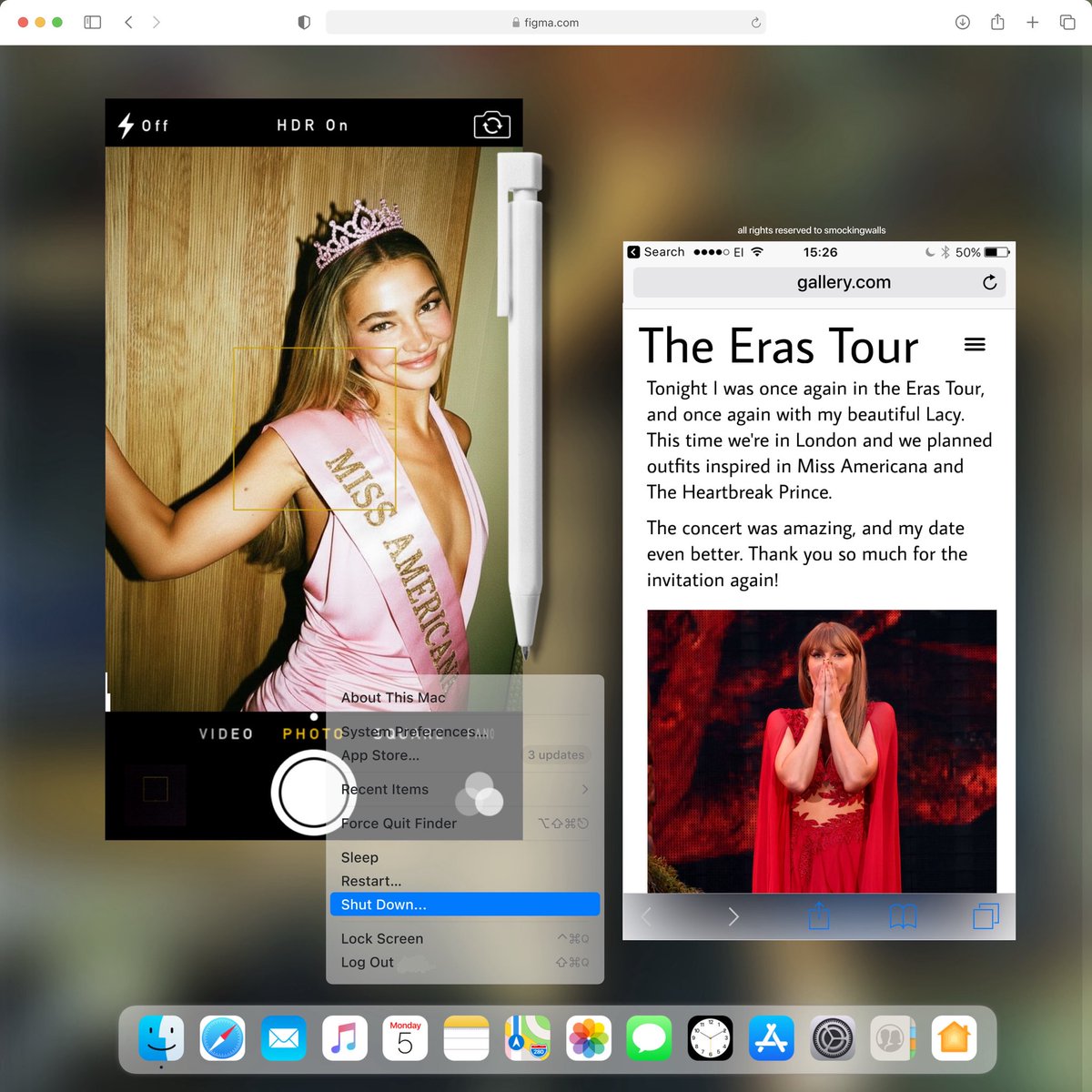Open Notes app in dock
Screen dimensions: 1092x1092
coord(466,1038)
